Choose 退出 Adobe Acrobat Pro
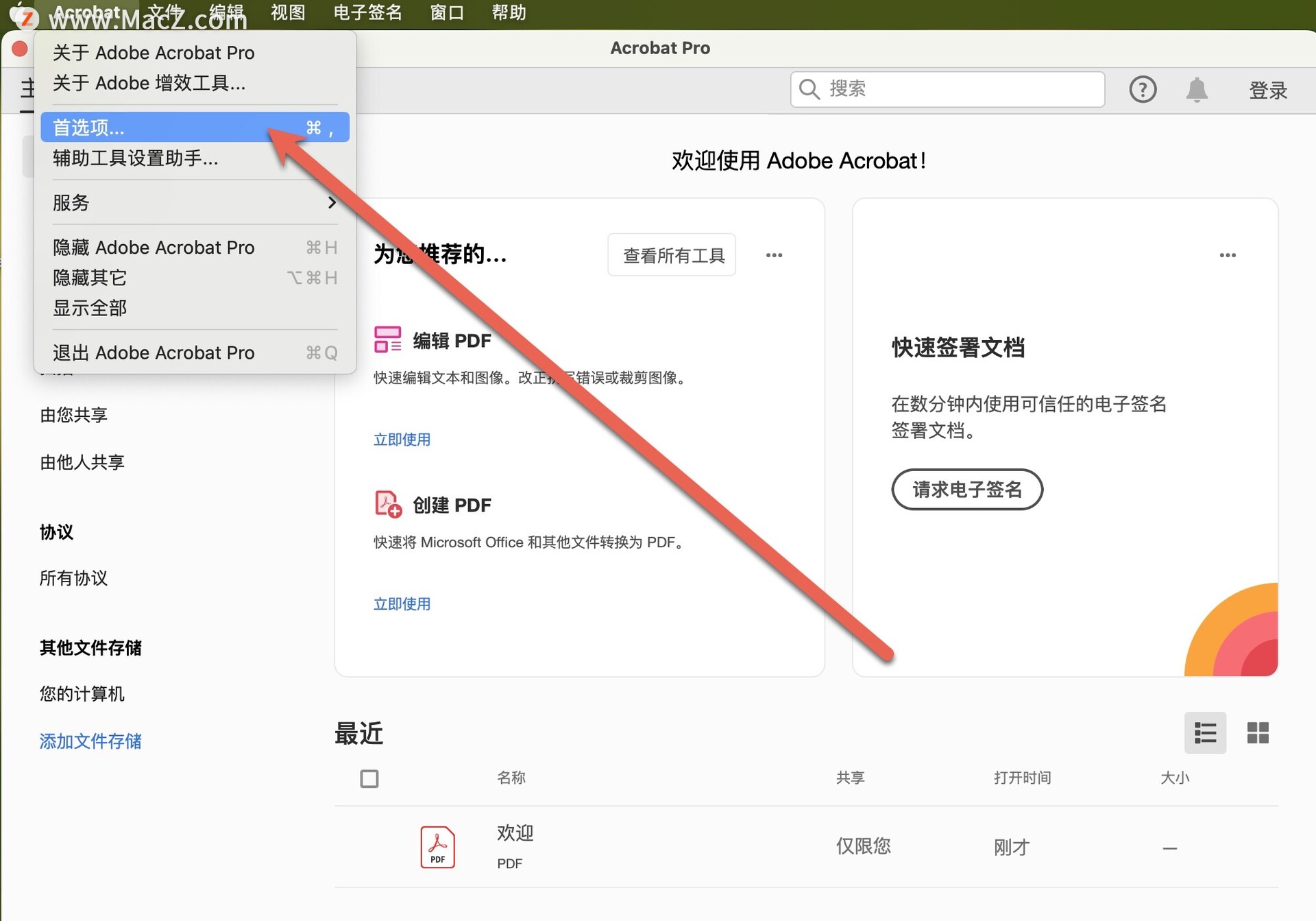The image size is (1316, 921). (x=154, y=352)
